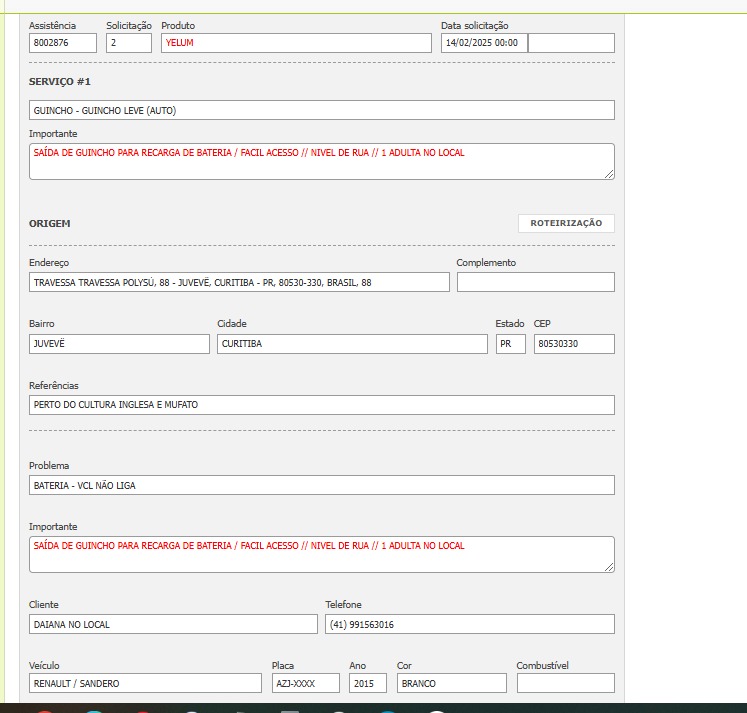Select the Solicitação number field
The height and width of the screenshot is (713, 747).
129,43
